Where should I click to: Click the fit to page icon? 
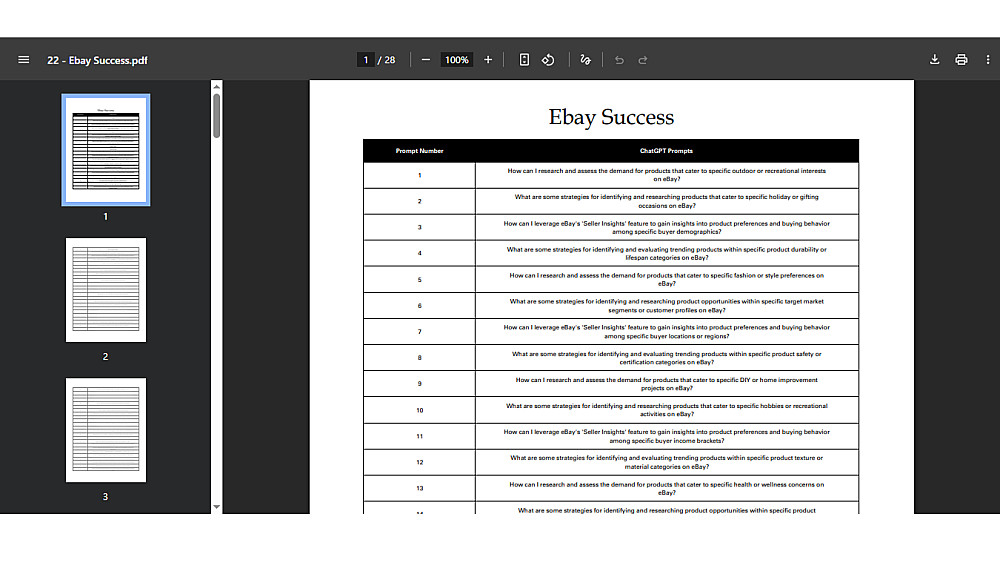coord(524,60)
